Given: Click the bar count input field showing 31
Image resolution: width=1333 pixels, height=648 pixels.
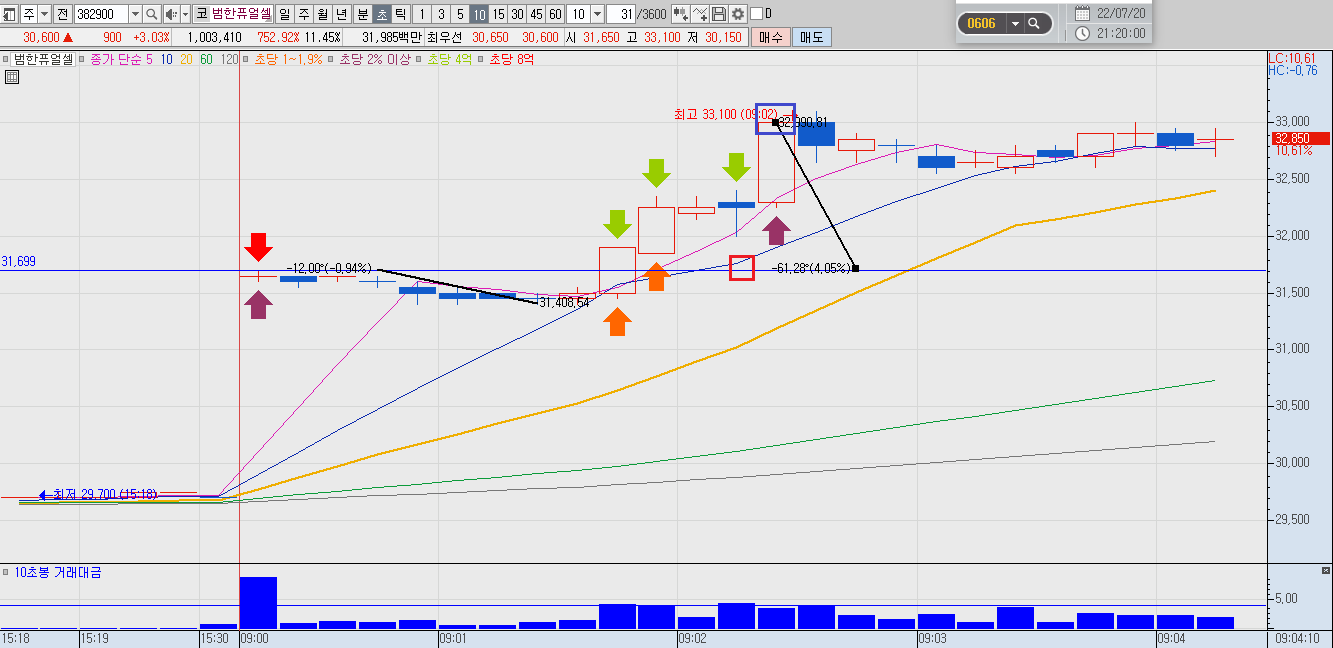Looking at the screenshot, I should click(x=621, y=14).
